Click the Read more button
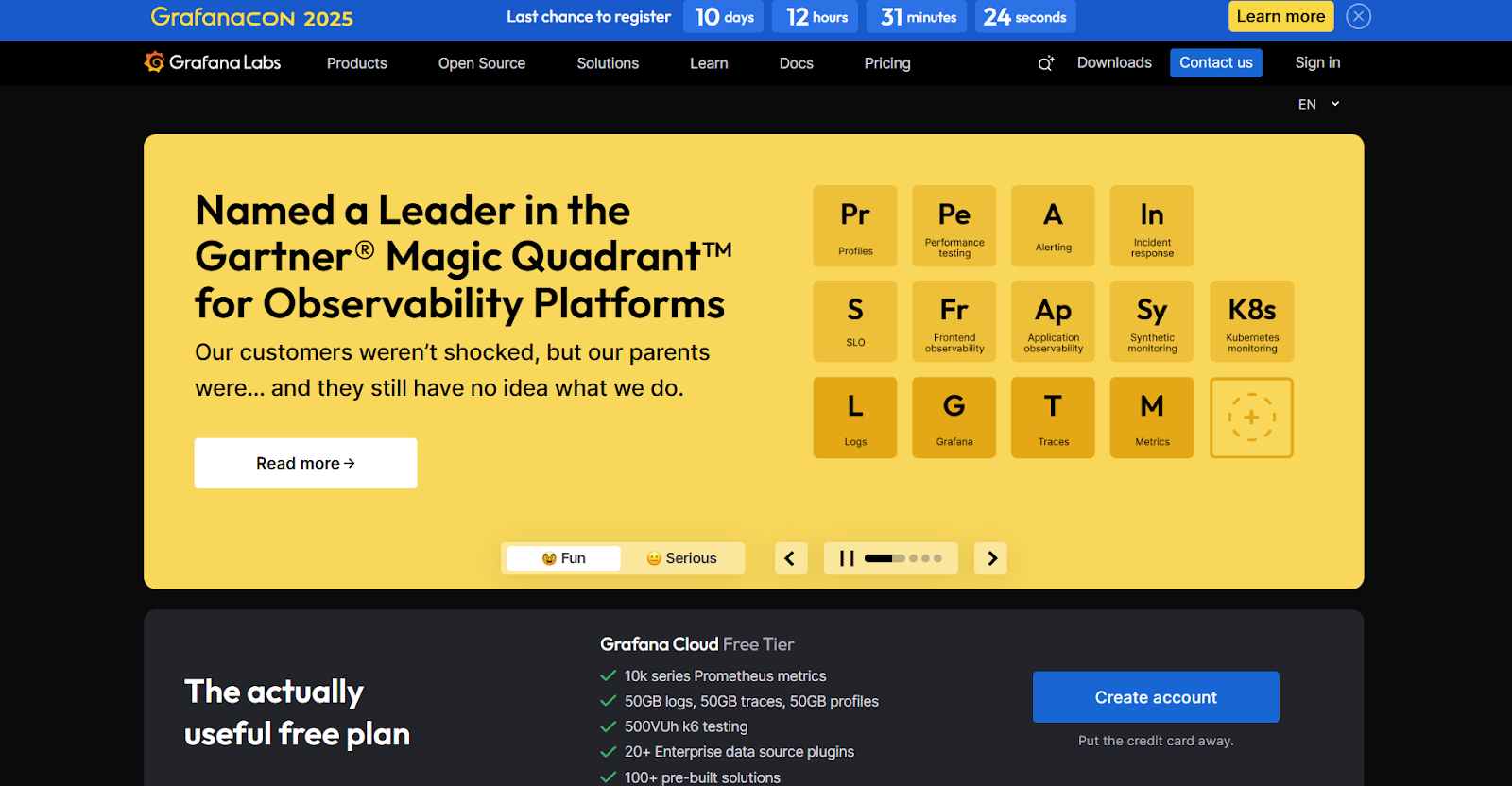 tap(305, 463)
